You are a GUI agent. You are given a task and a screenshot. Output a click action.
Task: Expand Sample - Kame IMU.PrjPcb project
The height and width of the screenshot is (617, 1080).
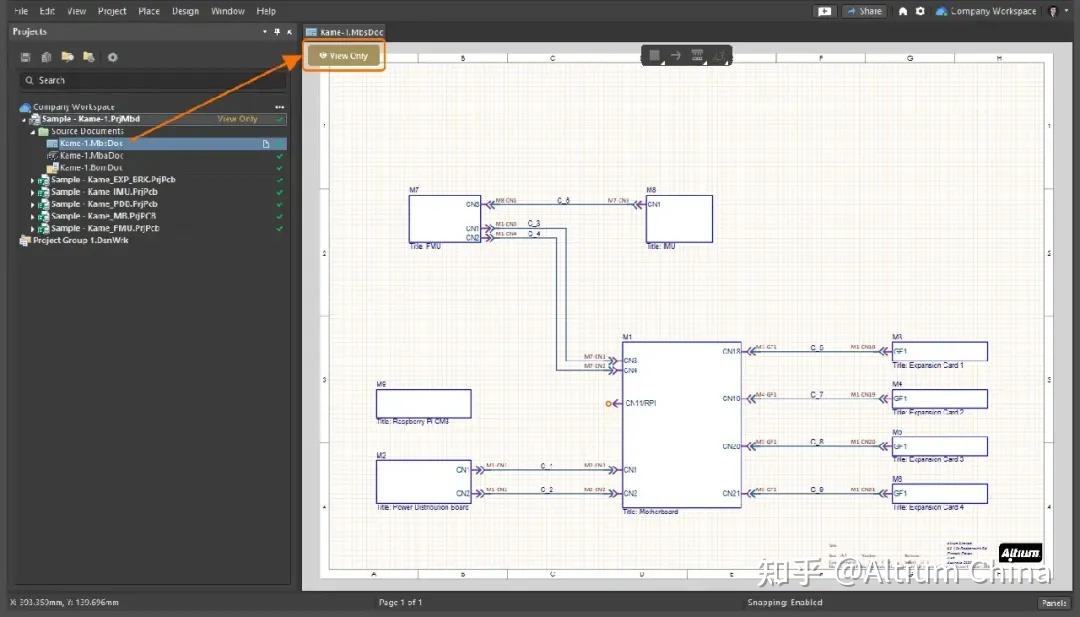pos(32,192)
